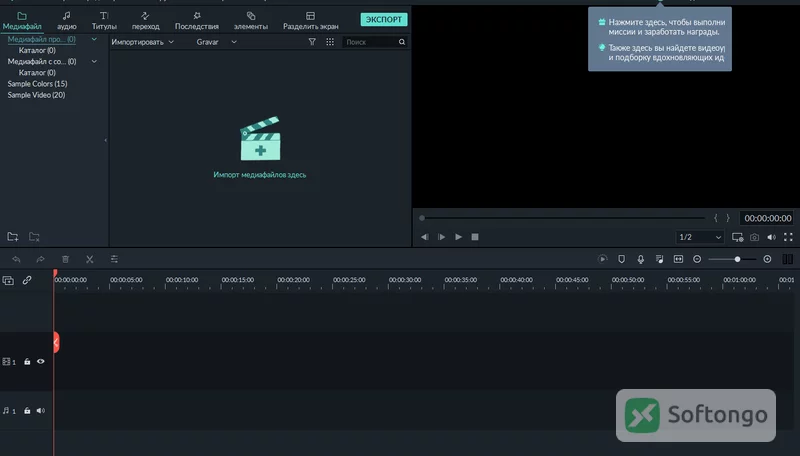Select Медиафайл с со... (0) item
Screen dimensions: 800x456
coord(42,62)
